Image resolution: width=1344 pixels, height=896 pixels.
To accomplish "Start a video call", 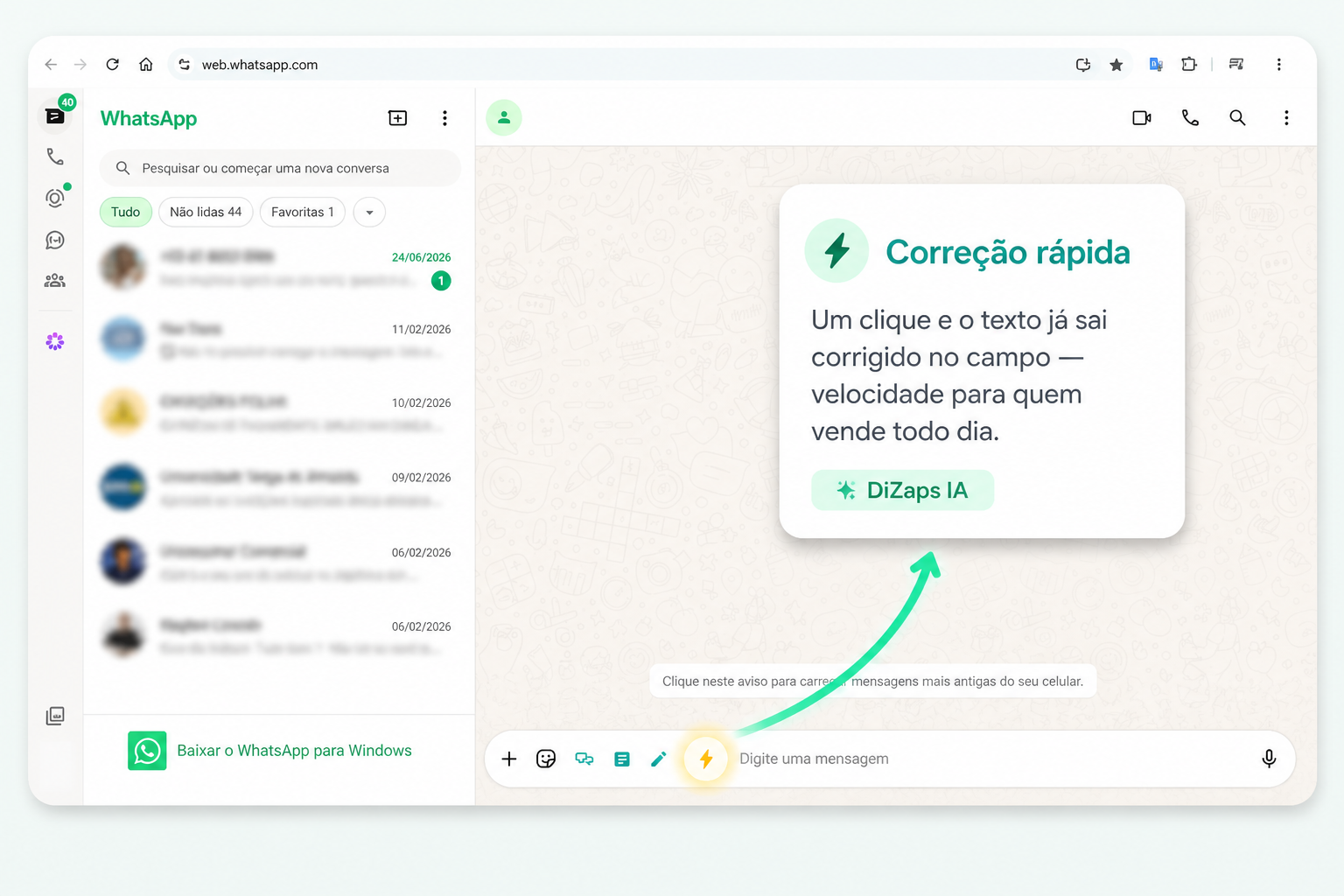I will click(x=1142, y=117).
